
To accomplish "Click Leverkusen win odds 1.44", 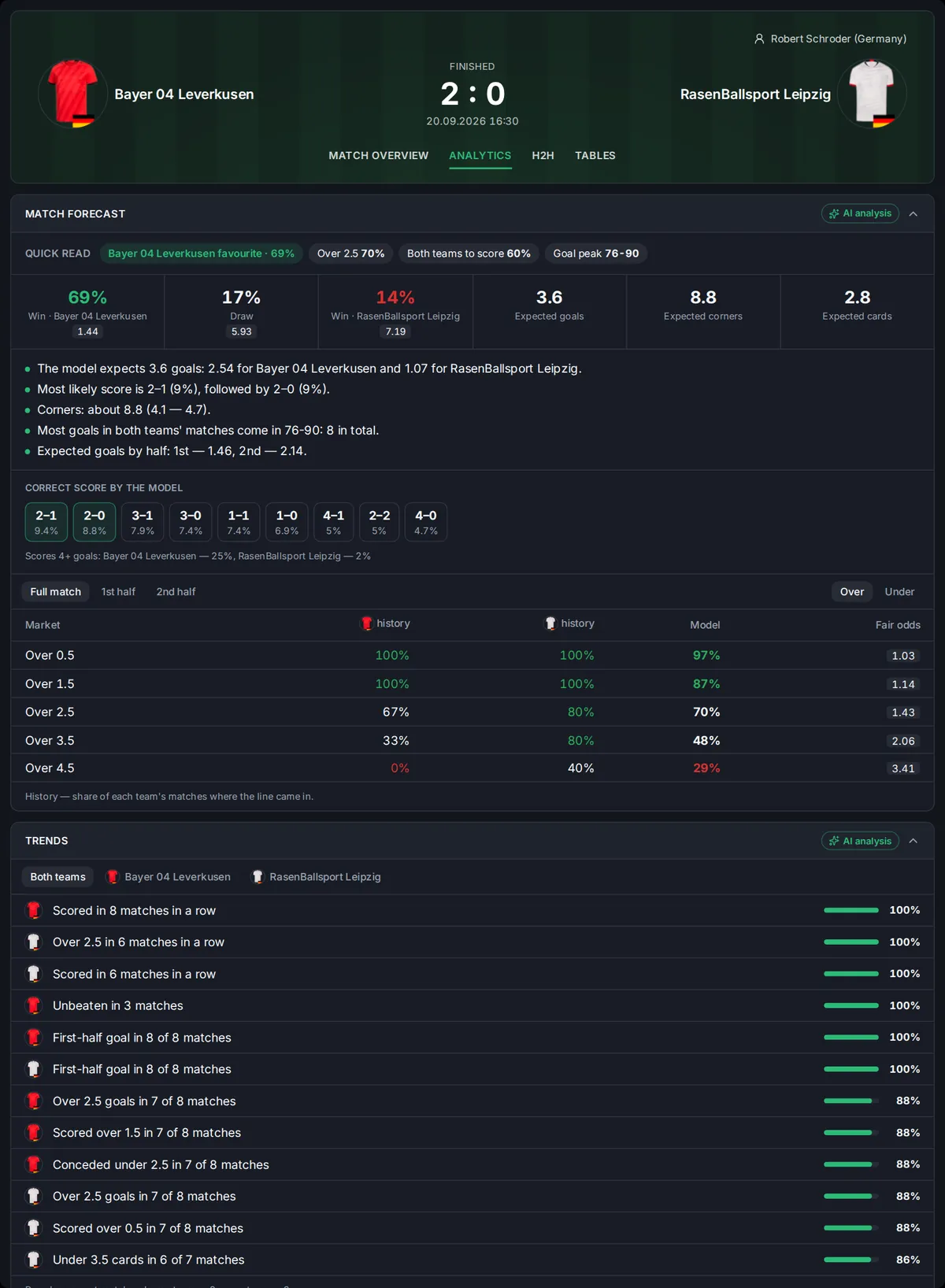I will point(87,331).
